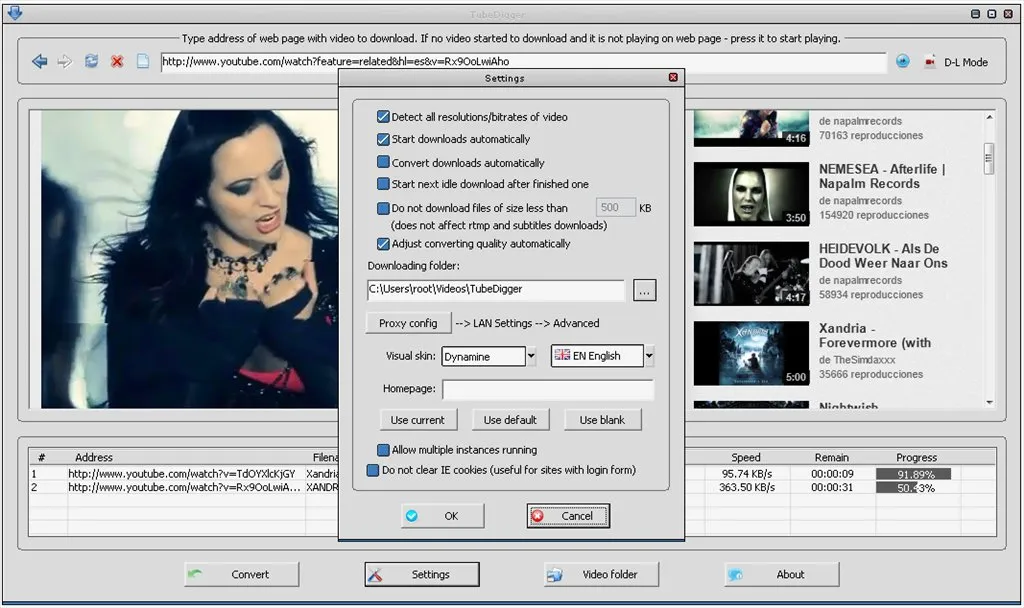Image resolution: width=1024 pixels, height=608 pixels.
Task: Click the 00:00:31 remaining time
Action: pos(832,488)
